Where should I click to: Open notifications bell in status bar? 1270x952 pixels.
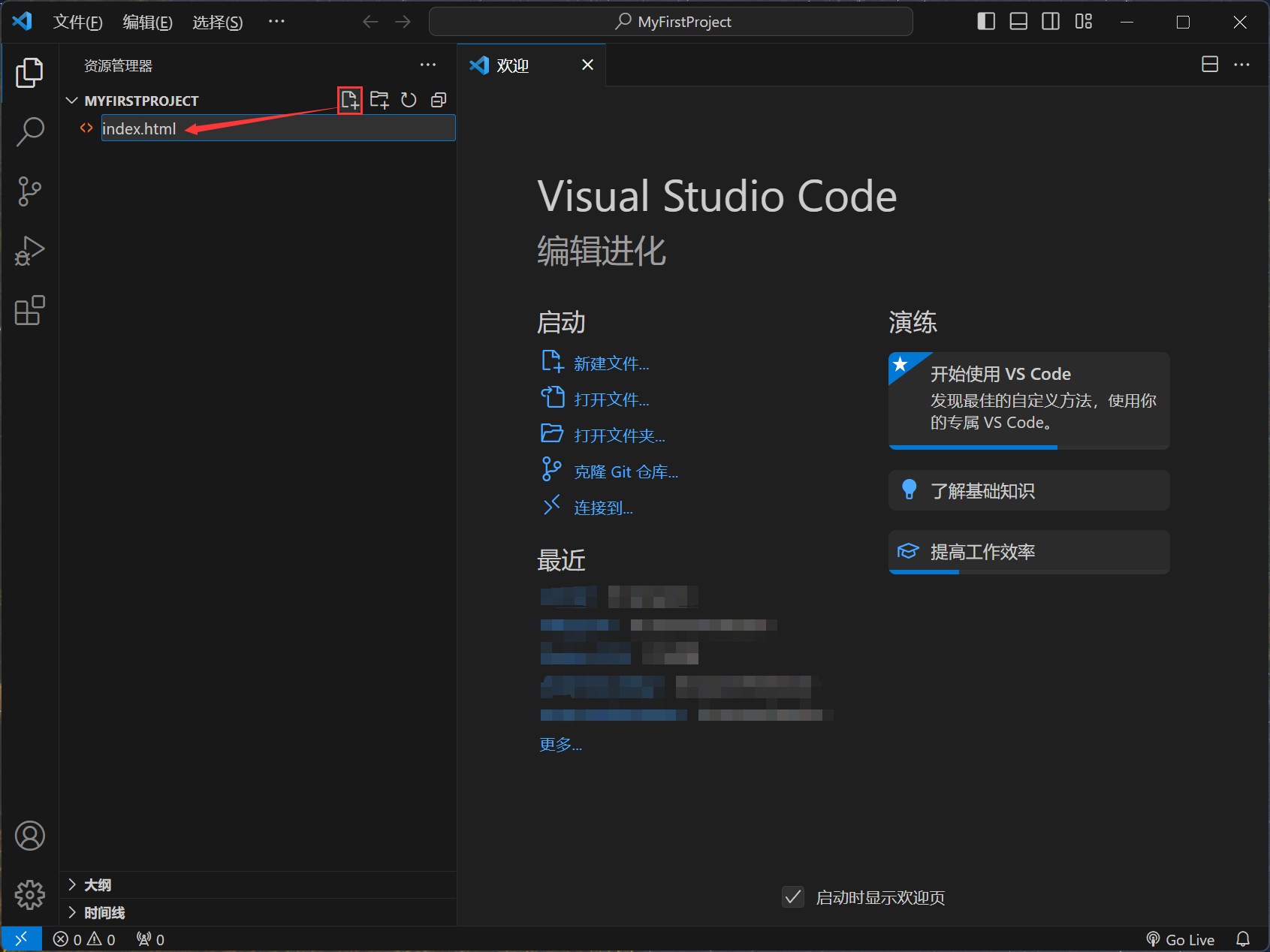(x=1243, y=939)
